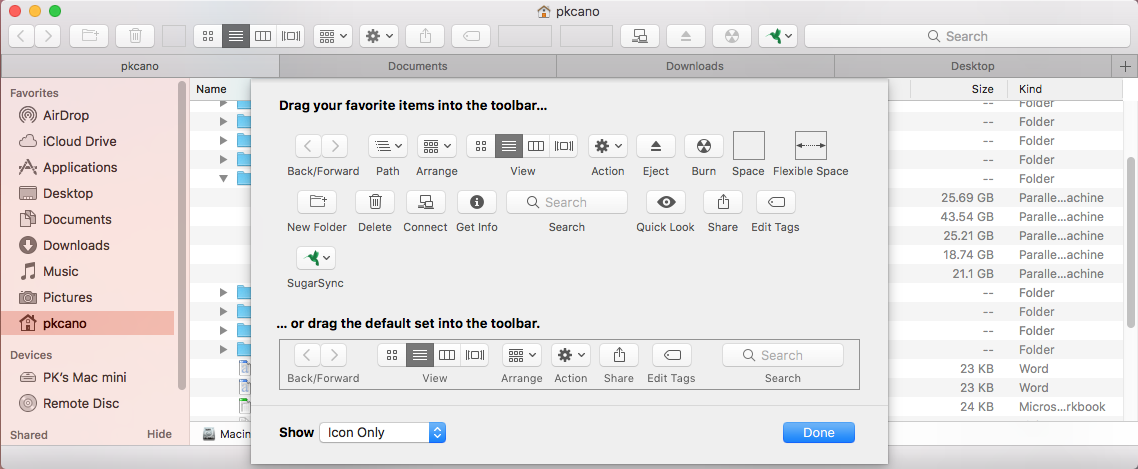Add a new tab with the plus button
The width and height of the screenshot is (1138, 469).
(1125, 66)
